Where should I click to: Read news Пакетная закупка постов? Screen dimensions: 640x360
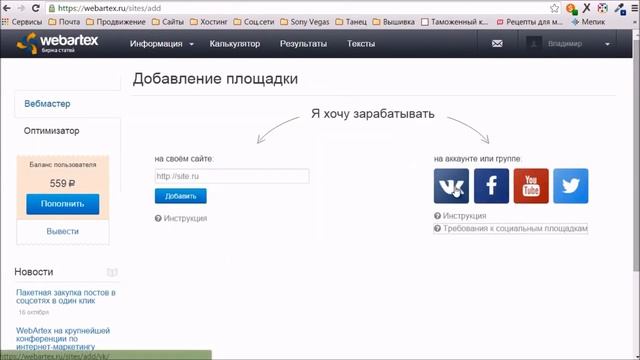tap(66, 297)
